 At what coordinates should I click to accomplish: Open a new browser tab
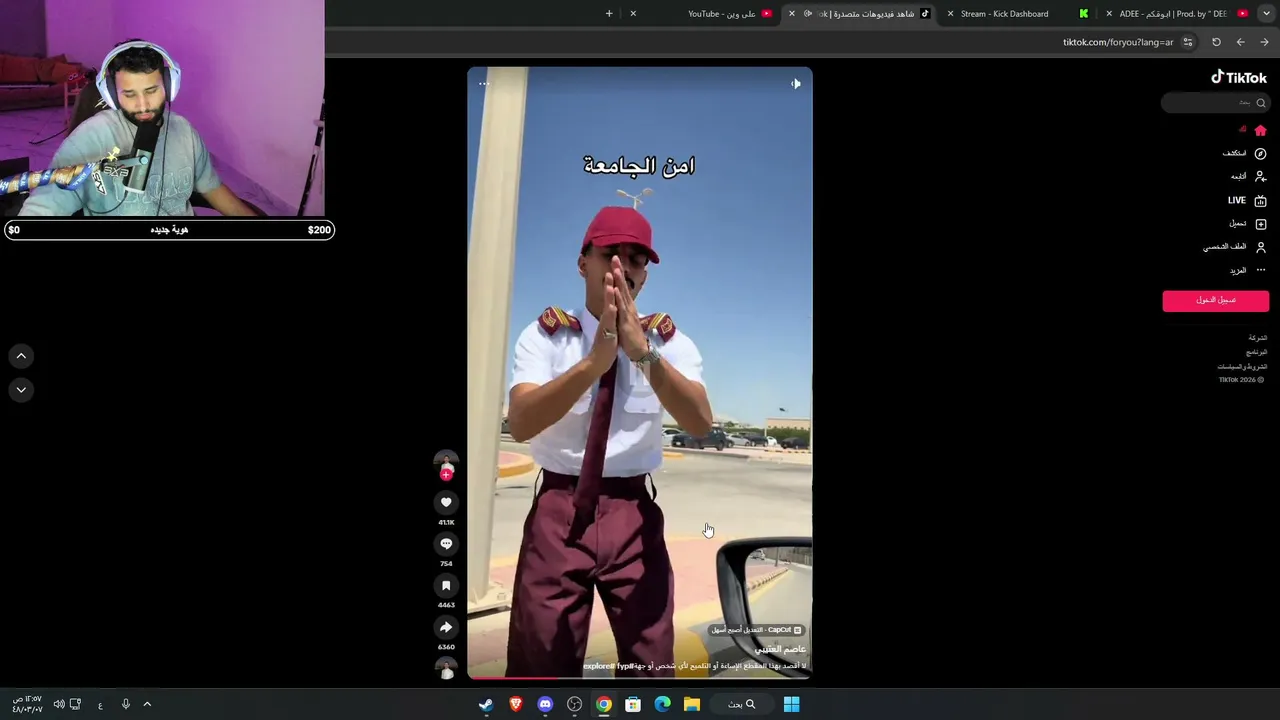[609, 14]
